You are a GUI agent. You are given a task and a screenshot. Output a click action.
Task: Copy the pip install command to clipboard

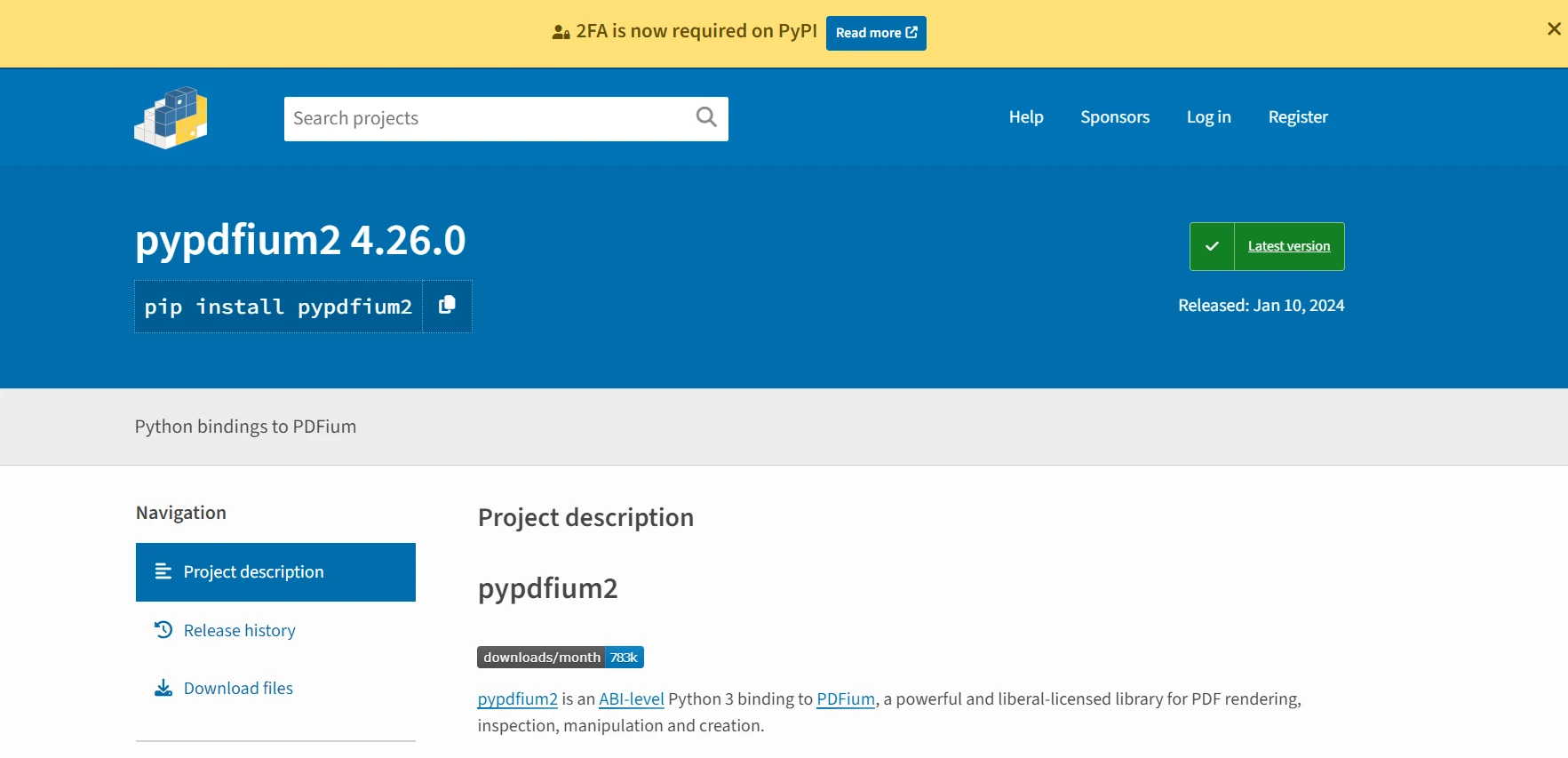click(447, 306)
